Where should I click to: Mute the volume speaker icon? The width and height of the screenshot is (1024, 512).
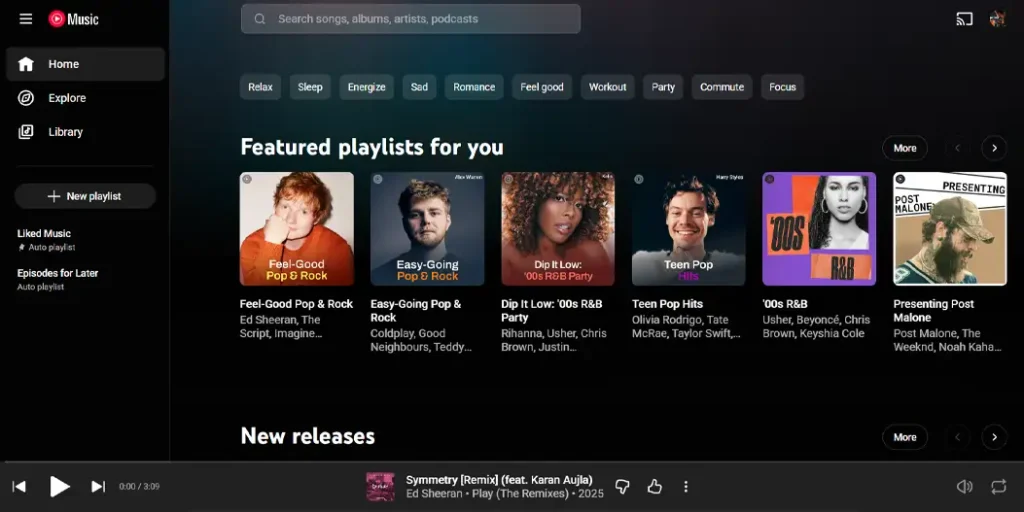965,487
